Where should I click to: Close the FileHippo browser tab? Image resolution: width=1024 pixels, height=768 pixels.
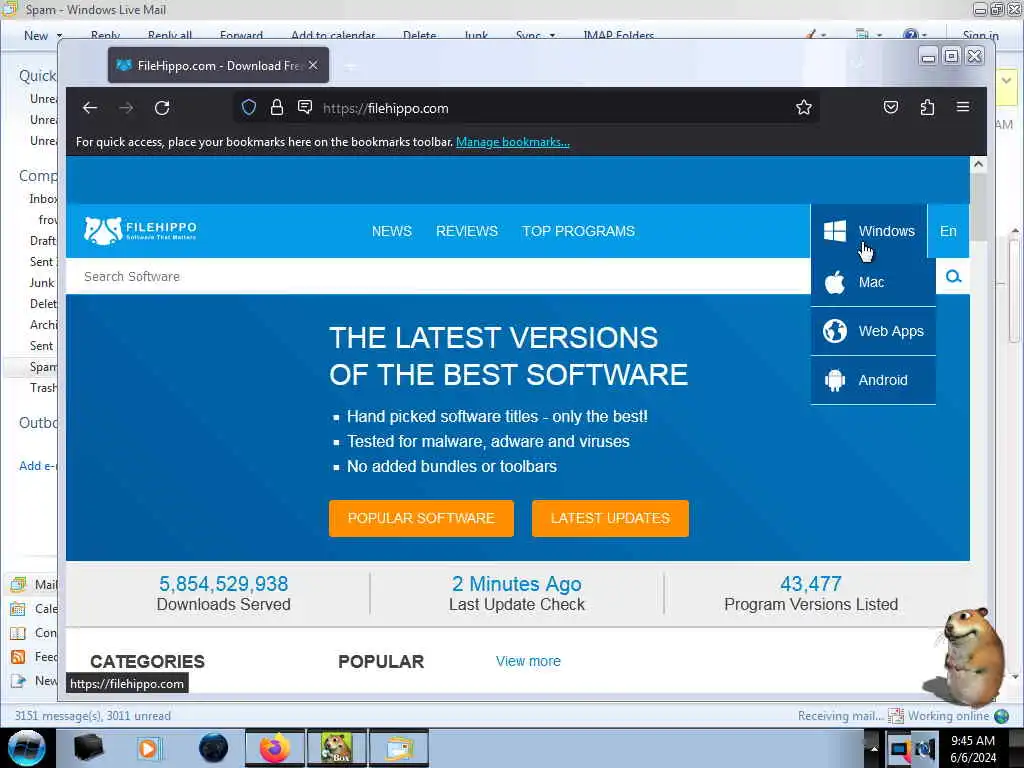point(313,65)
